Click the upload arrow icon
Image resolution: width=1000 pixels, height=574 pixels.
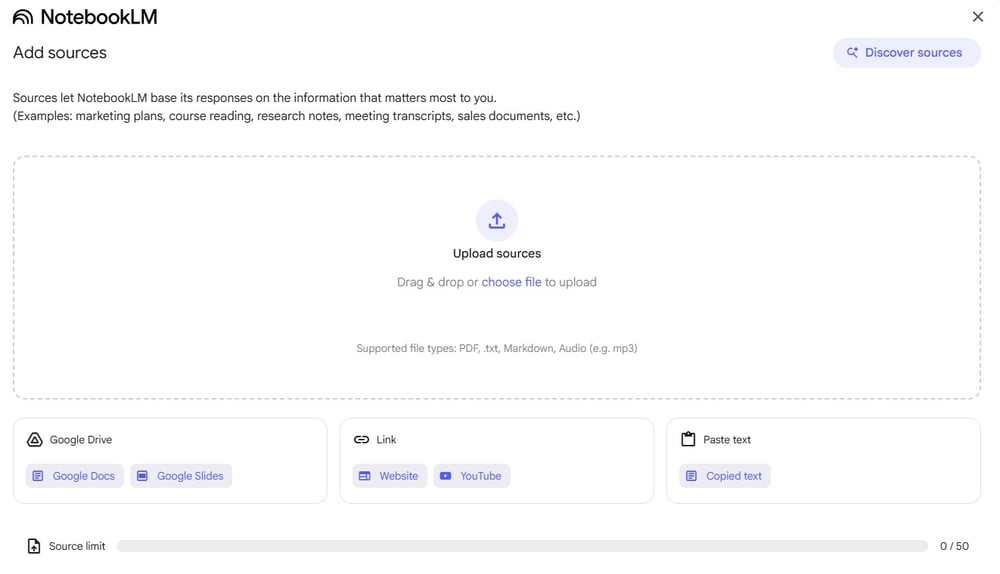[497, 221]
